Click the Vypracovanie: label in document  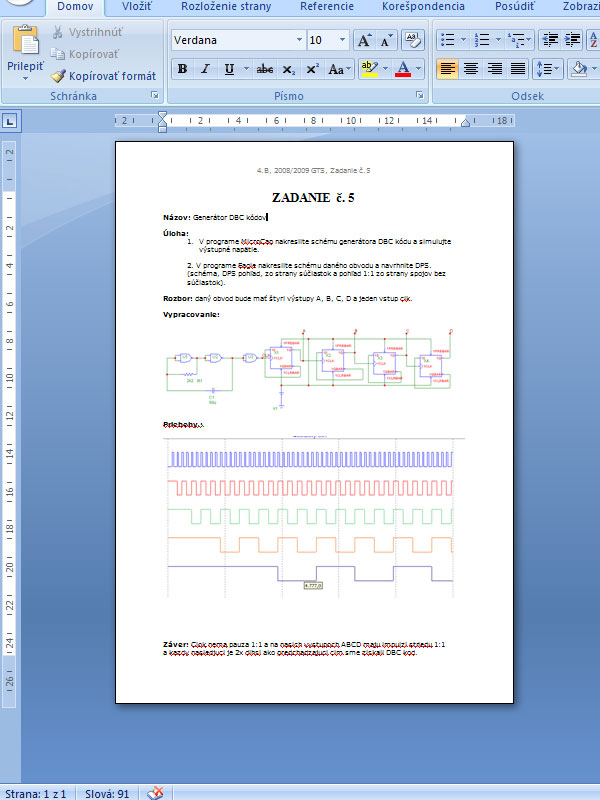[191, 314]
